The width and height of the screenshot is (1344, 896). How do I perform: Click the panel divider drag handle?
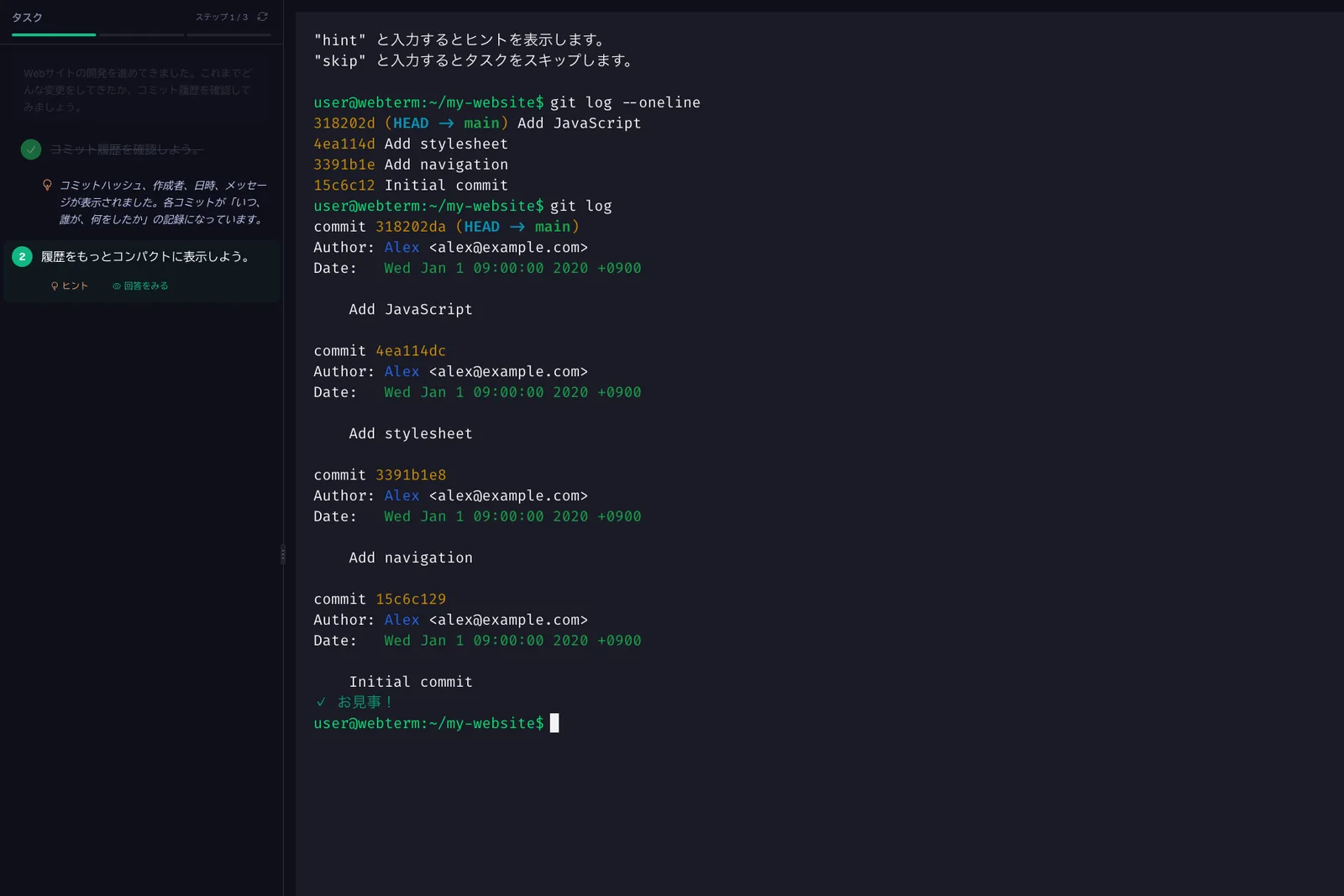coord(283,554)
